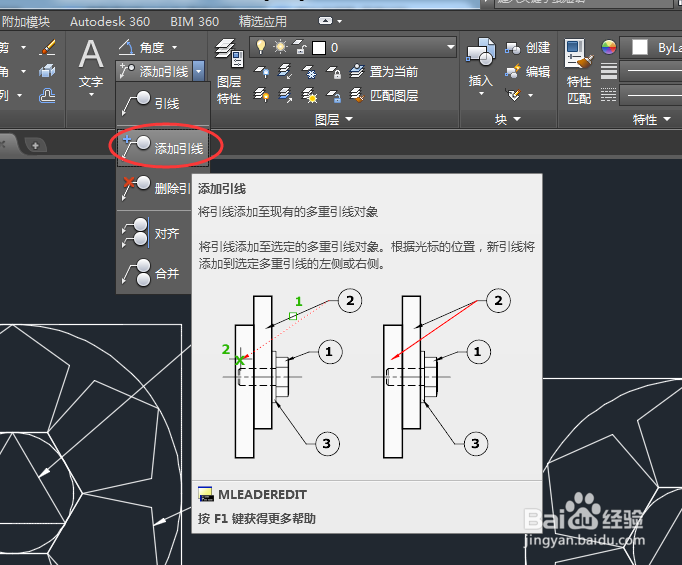The image size is (682, 565).
Task: Click the new drawing tab plus button
Action: click(x=35, y=146)
